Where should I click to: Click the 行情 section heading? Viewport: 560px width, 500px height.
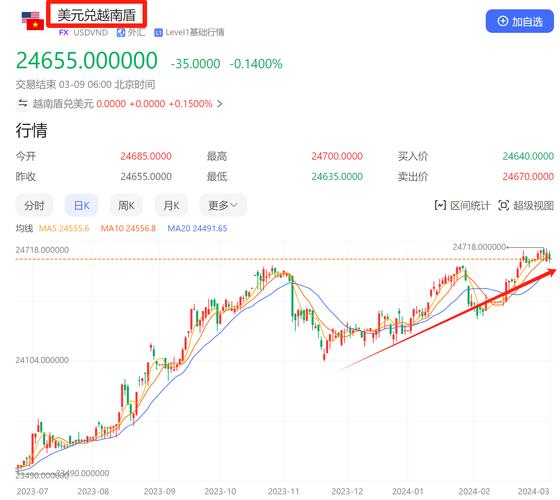tap(31, 130)
